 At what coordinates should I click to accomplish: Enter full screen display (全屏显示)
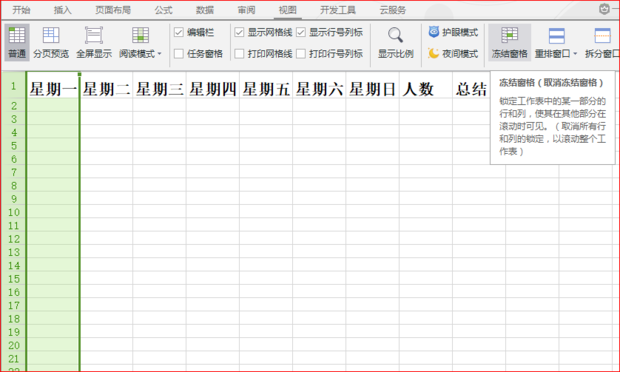pyautogui.click(x=94, y=42)
